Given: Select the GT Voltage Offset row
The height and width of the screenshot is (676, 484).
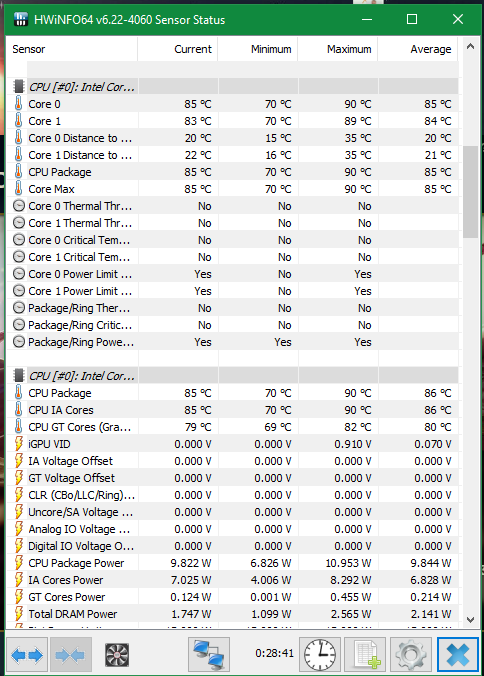Looking at the screenshot, I should (x=233, y=478).
